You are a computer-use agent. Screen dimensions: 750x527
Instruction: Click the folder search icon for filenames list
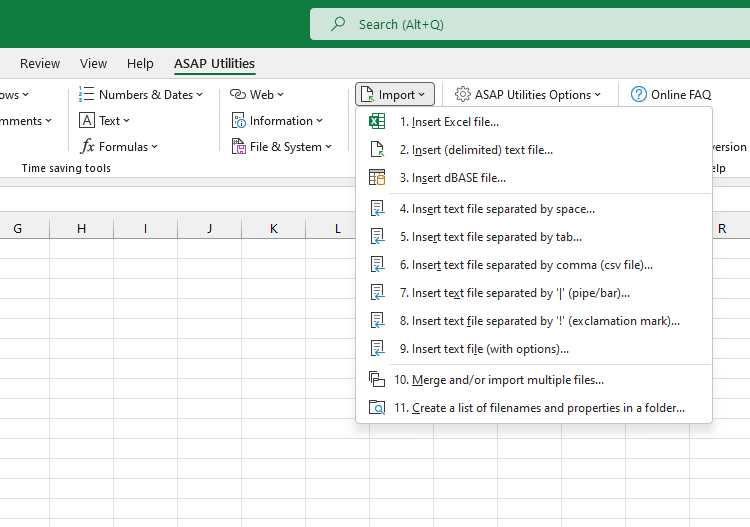(377, 407)
